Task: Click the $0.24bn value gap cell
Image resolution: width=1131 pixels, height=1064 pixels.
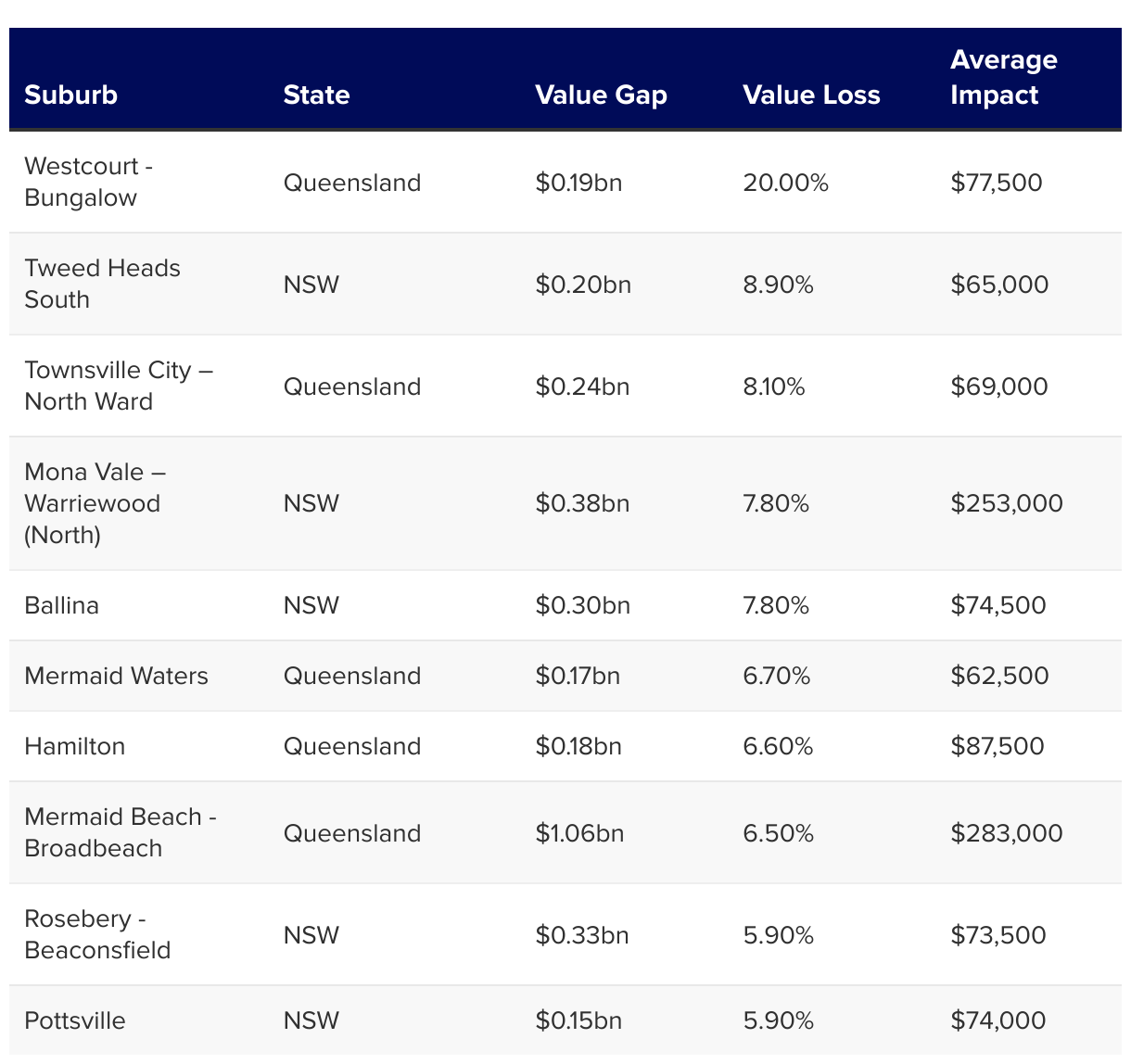Action: (x=582, y=386)
